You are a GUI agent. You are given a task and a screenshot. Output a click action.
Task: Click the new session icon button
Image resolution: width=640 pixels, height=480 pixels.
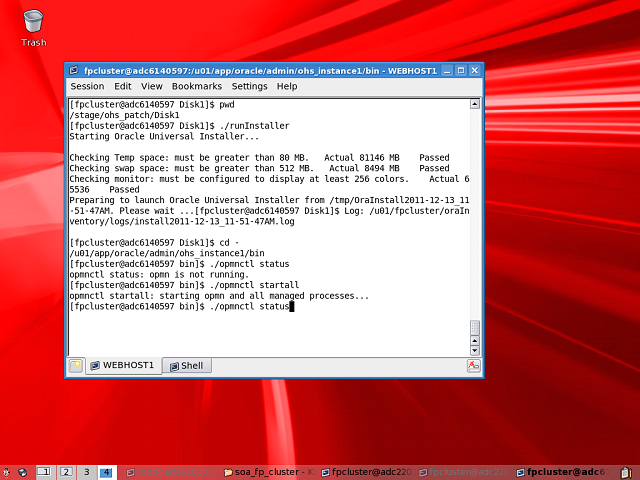76,365
